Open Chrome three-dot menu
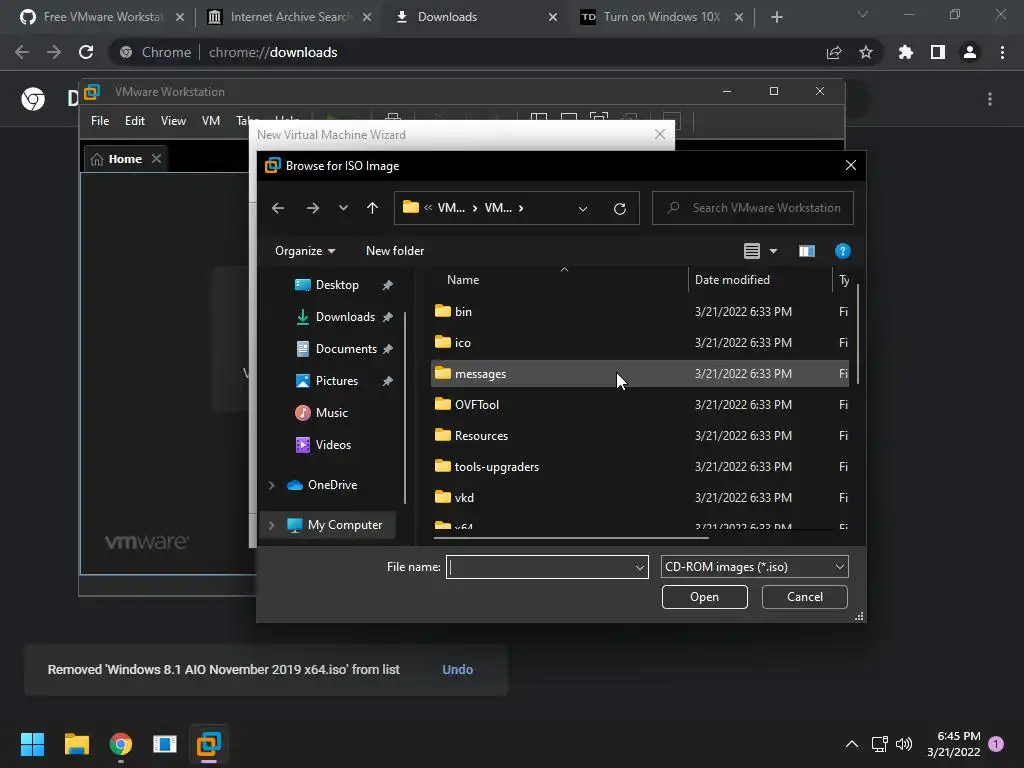Screen dimensions: 1024x768 coord(1002,52)
